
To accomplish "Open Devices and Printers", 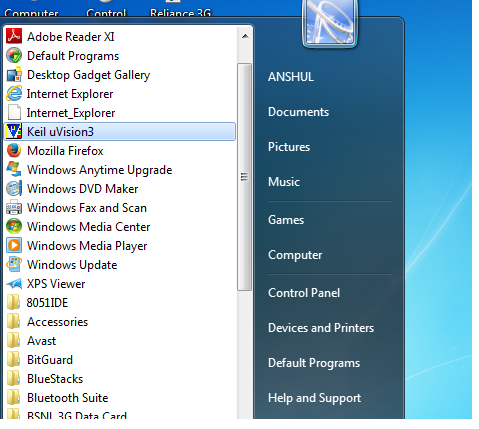I will point(321,328).
